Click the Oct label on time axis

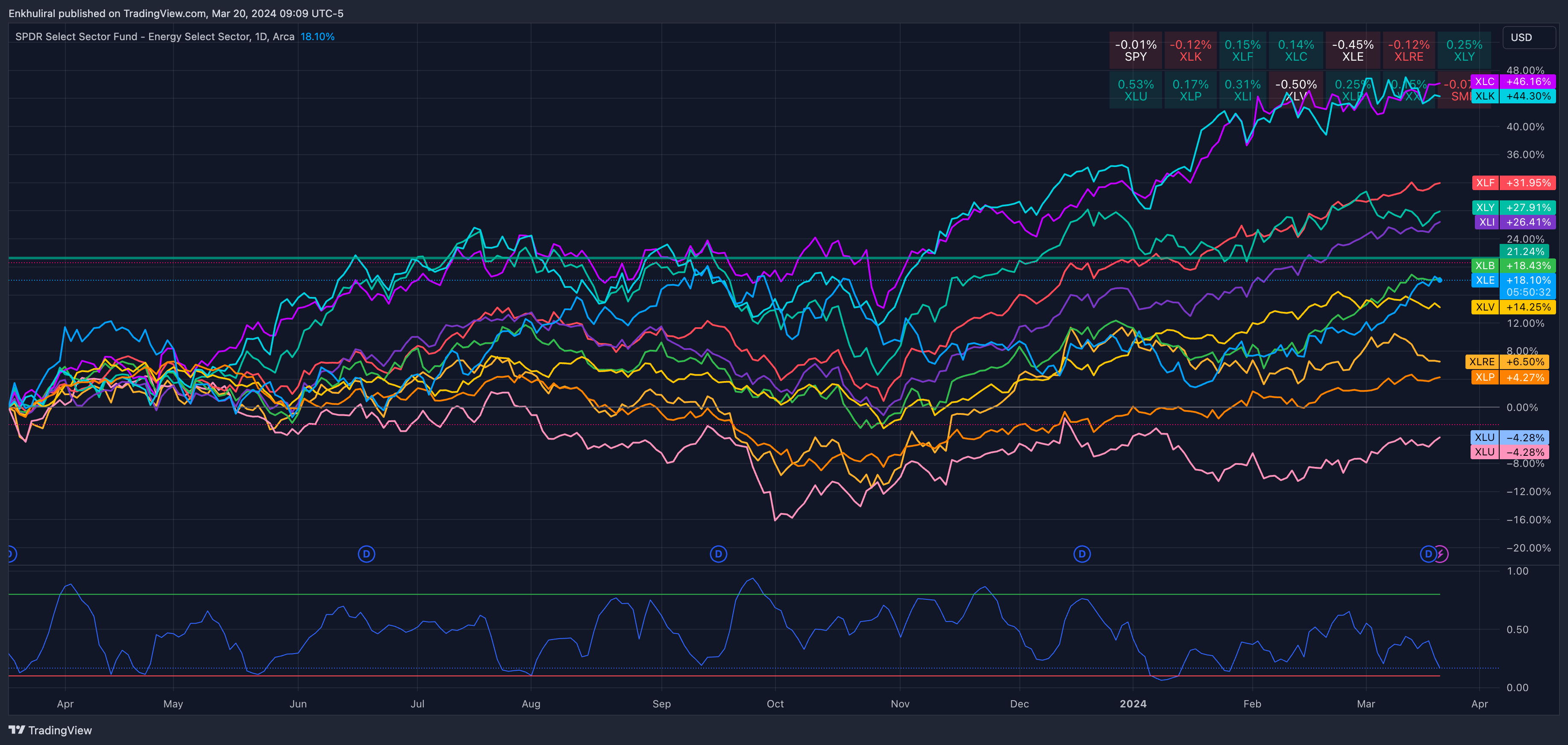tap(775, 704)
